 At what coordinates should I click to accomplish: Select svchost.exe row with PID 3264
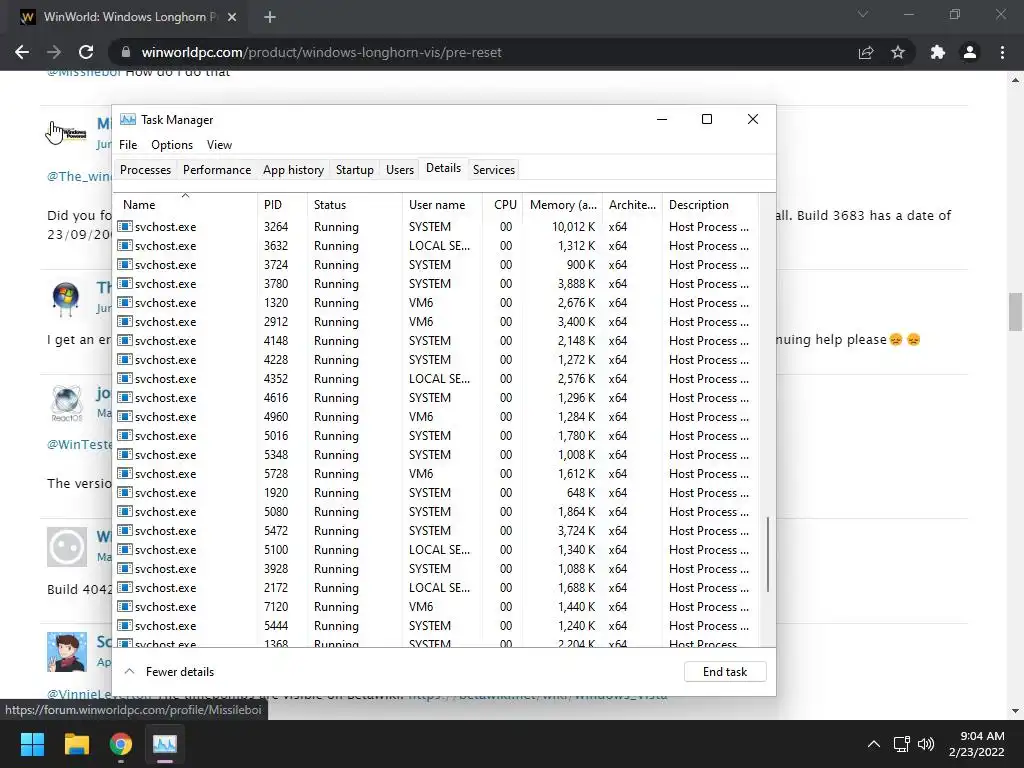click(436, 227)
